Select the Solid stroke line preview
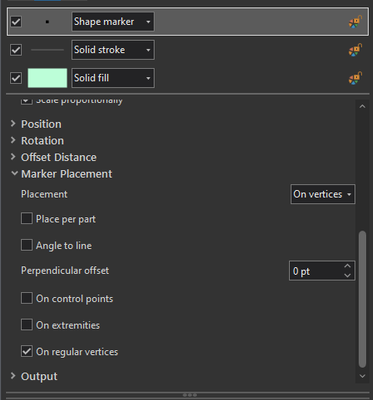 (47, 50)
